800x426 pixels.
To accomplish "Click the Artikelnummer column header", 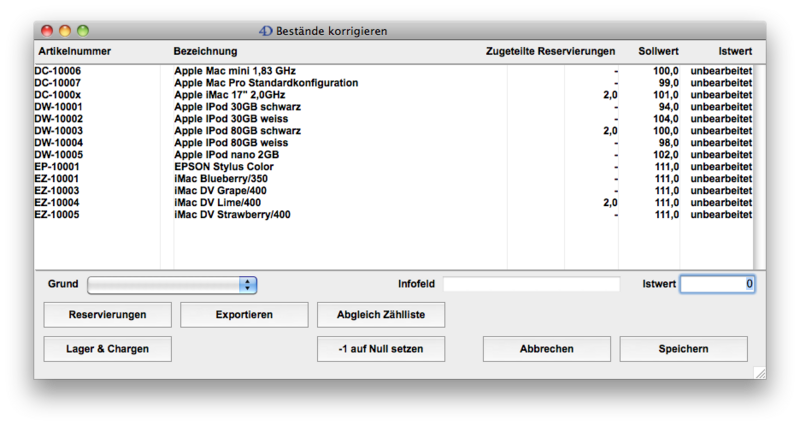I will coord(75,51).
